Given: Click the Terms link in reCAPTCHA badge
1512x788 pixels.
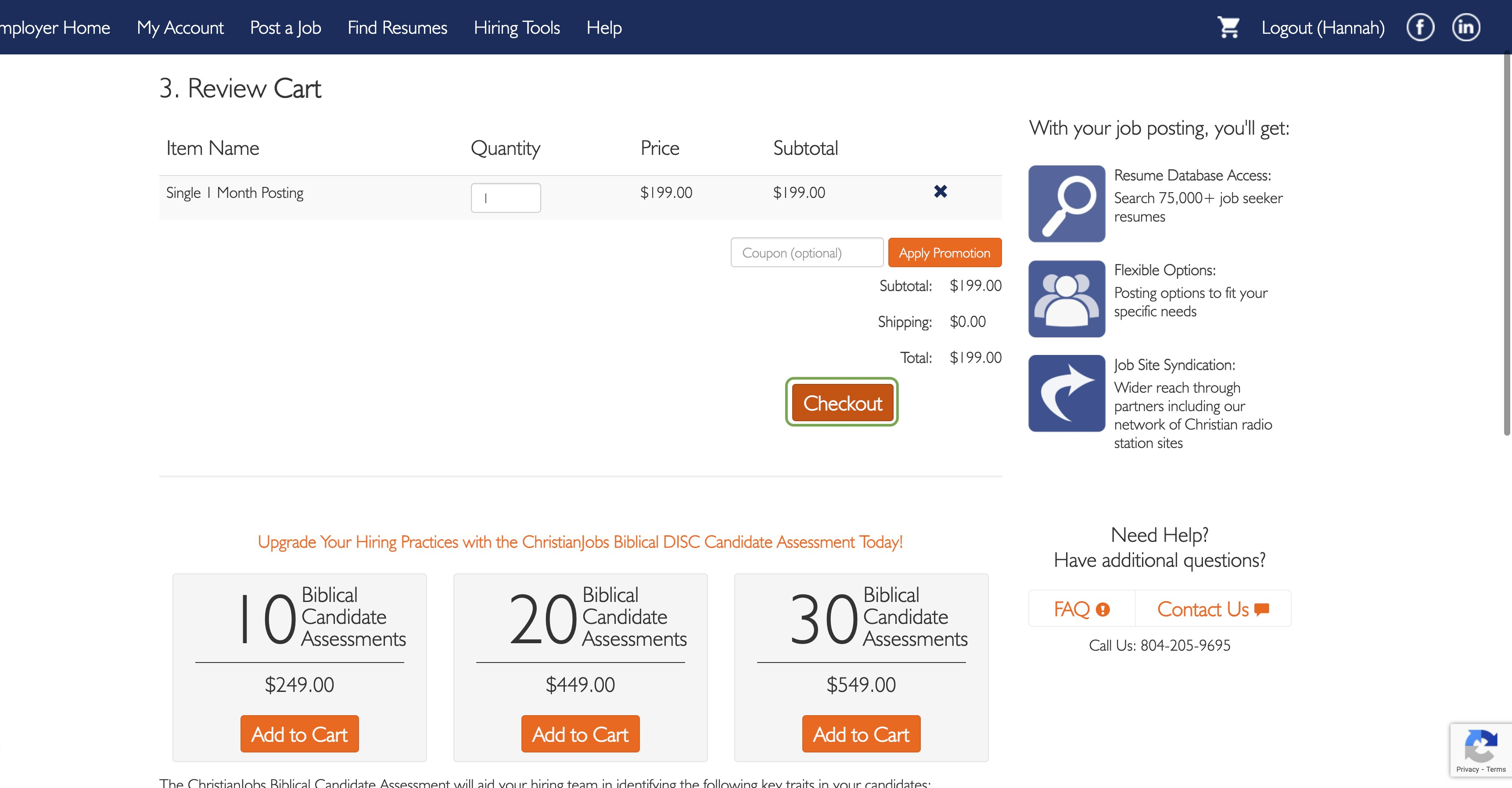Looking at the screenshot, I should [1496, 769].
